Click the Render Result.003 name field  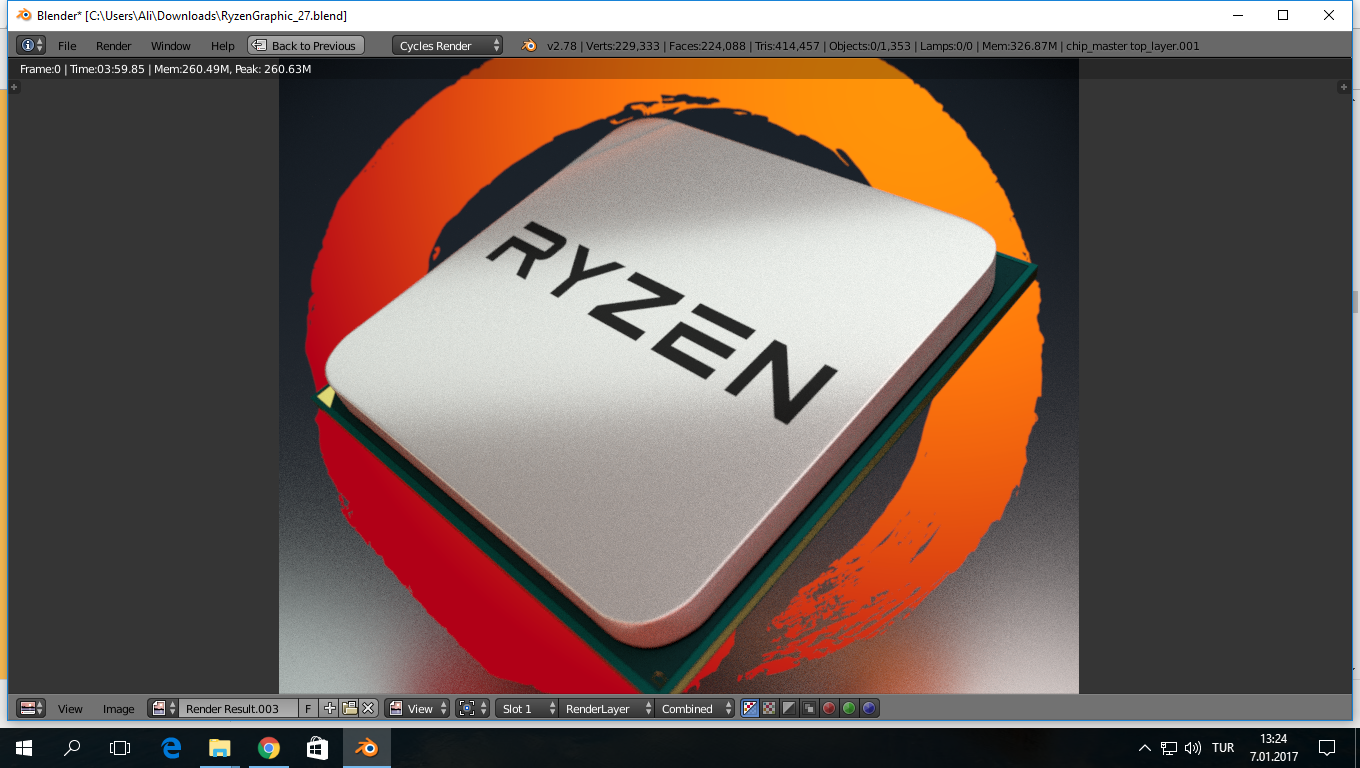(x=238, y=708)
